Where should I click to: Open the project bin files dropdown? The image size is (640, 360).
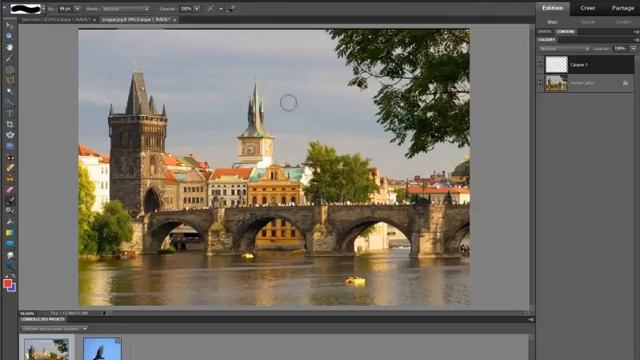click(x=54, y=329)
